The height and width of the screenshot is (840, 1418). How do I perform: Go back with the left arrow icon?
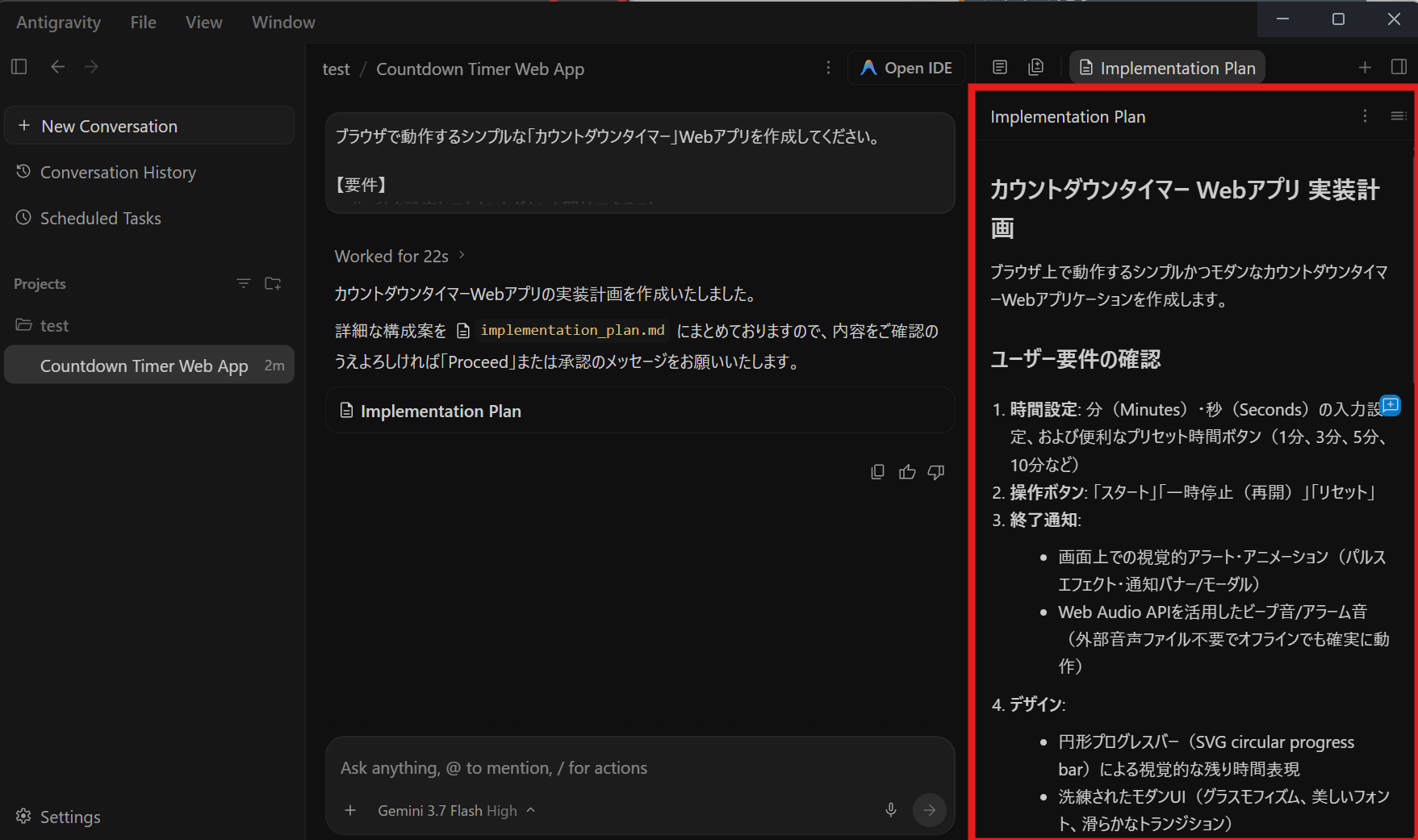(57, 66)
